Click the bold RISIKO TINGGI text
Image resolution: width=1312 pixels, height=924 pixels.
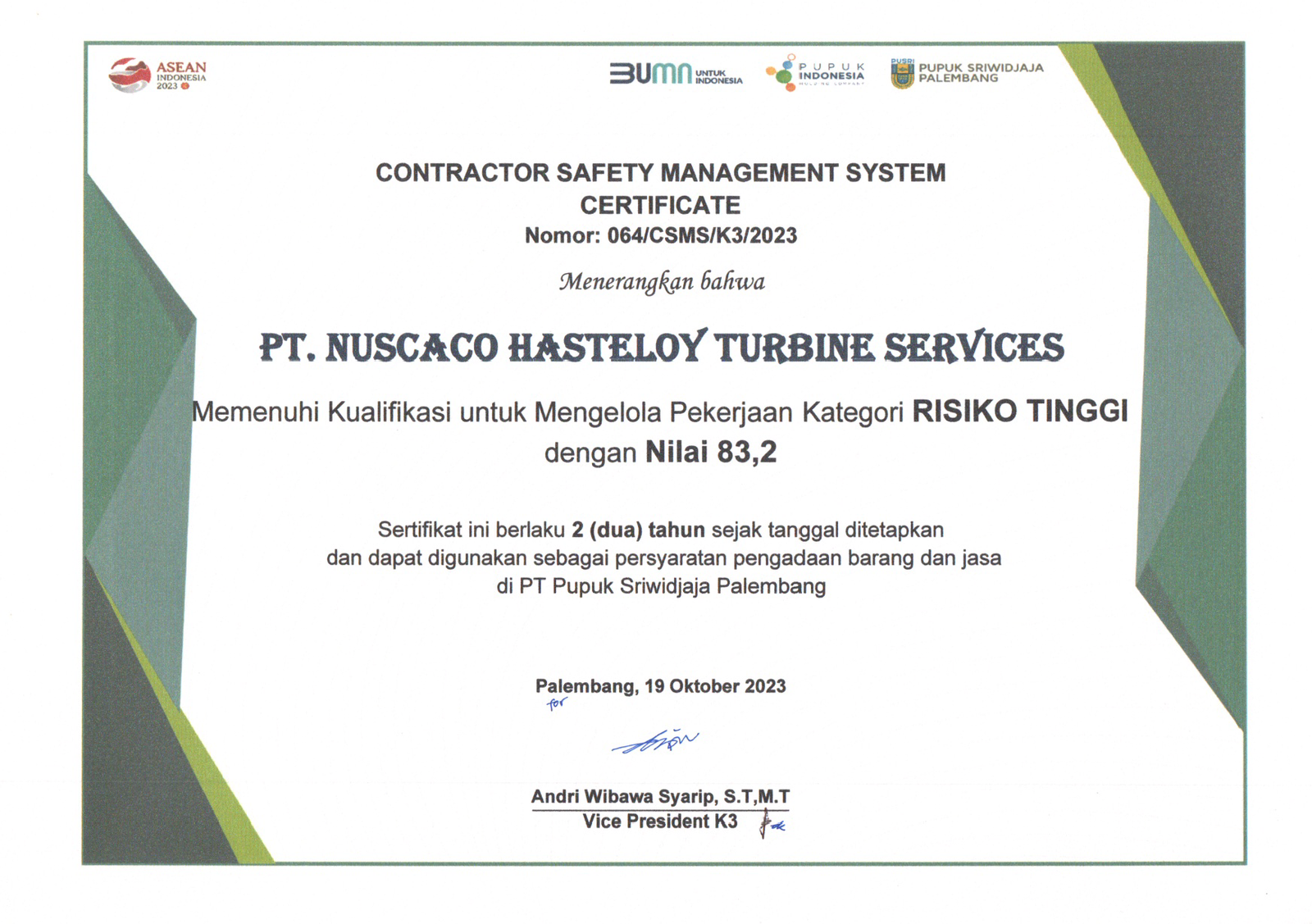tap(1020, 411)
